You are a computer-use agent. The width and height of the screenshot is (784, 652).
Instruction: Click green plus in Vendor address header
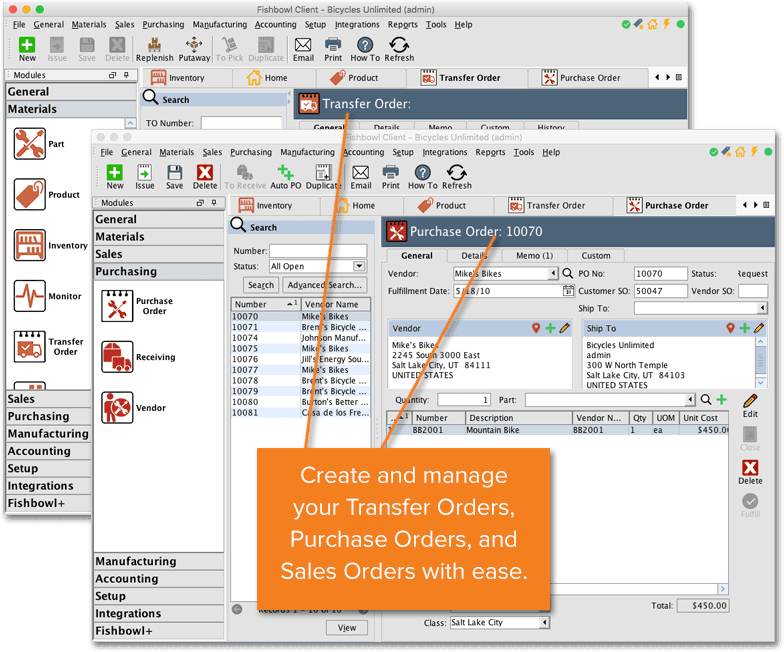tap(550, 328)
